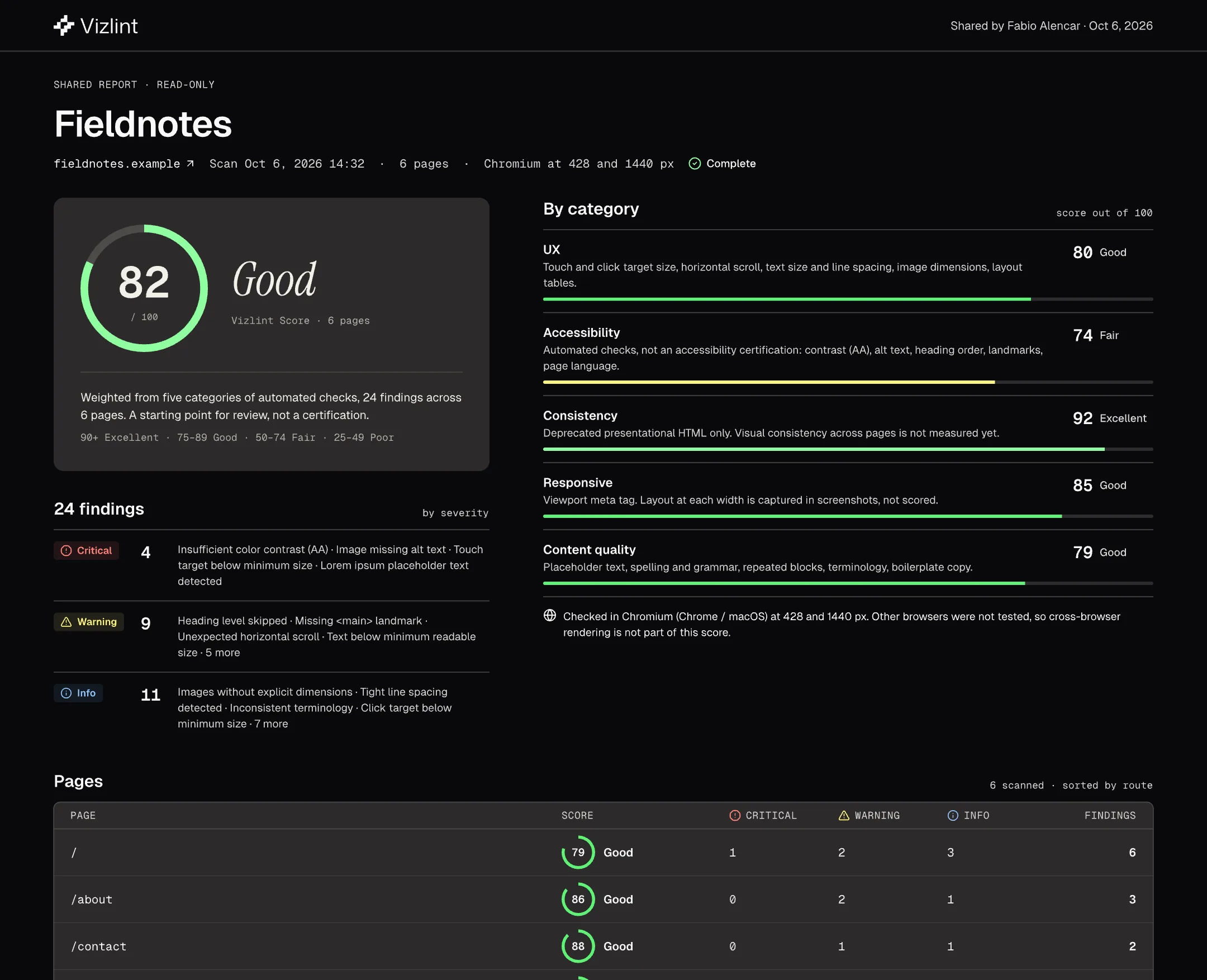The image size is (1207, 980).
Task: Click the Vizlint logo icon
Action: click(64, 25)
